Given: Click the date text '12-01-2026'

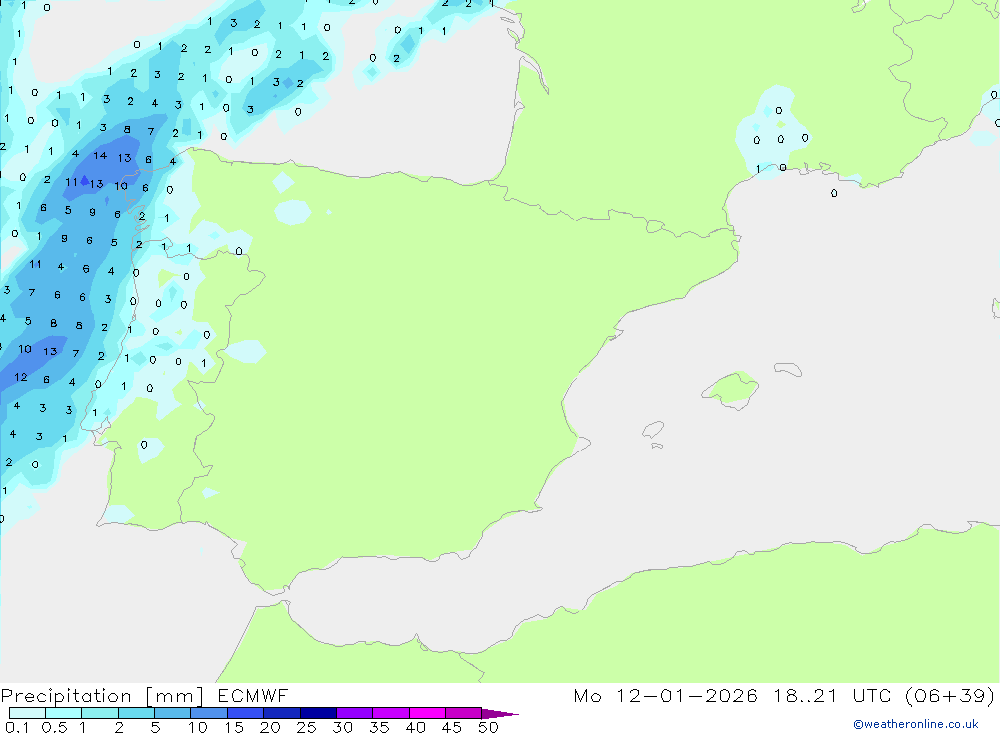Looking at the screenshot, I should point(687,695).
